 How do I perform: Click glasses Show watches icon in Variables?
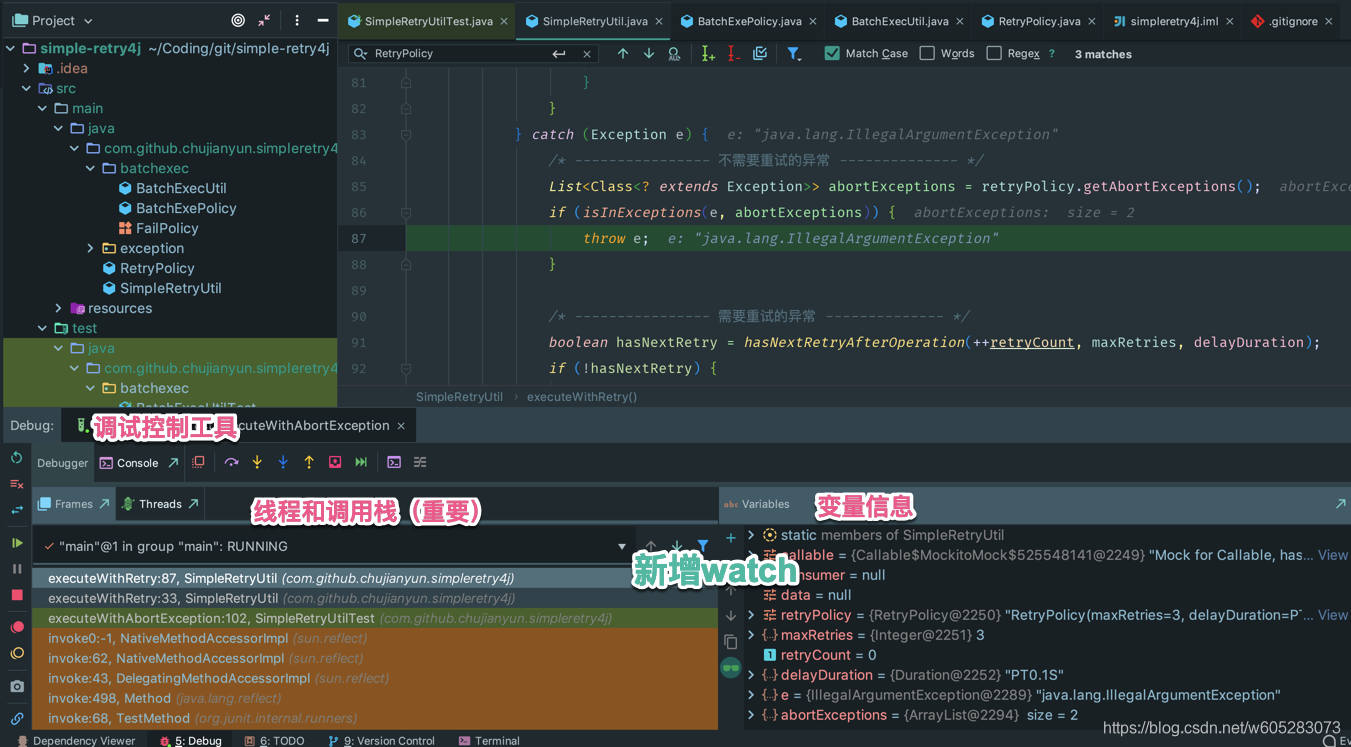click(x=731, y=668)
